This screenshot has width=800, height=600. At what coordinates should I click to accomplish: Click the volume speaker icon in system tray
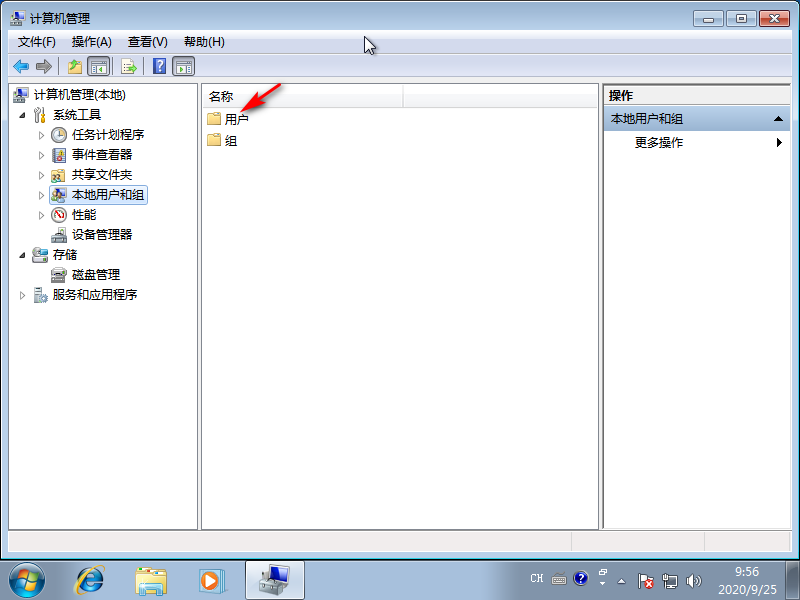point(693,580)
